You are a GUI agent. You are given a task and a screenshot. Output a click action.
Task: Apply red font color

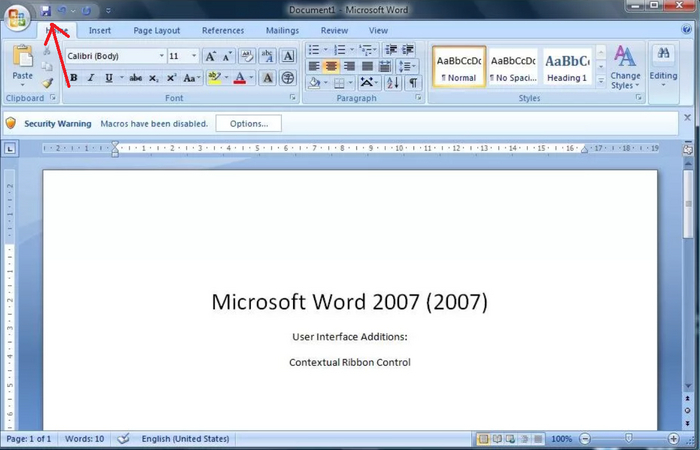pyautogui.click(x=240, y=78)
